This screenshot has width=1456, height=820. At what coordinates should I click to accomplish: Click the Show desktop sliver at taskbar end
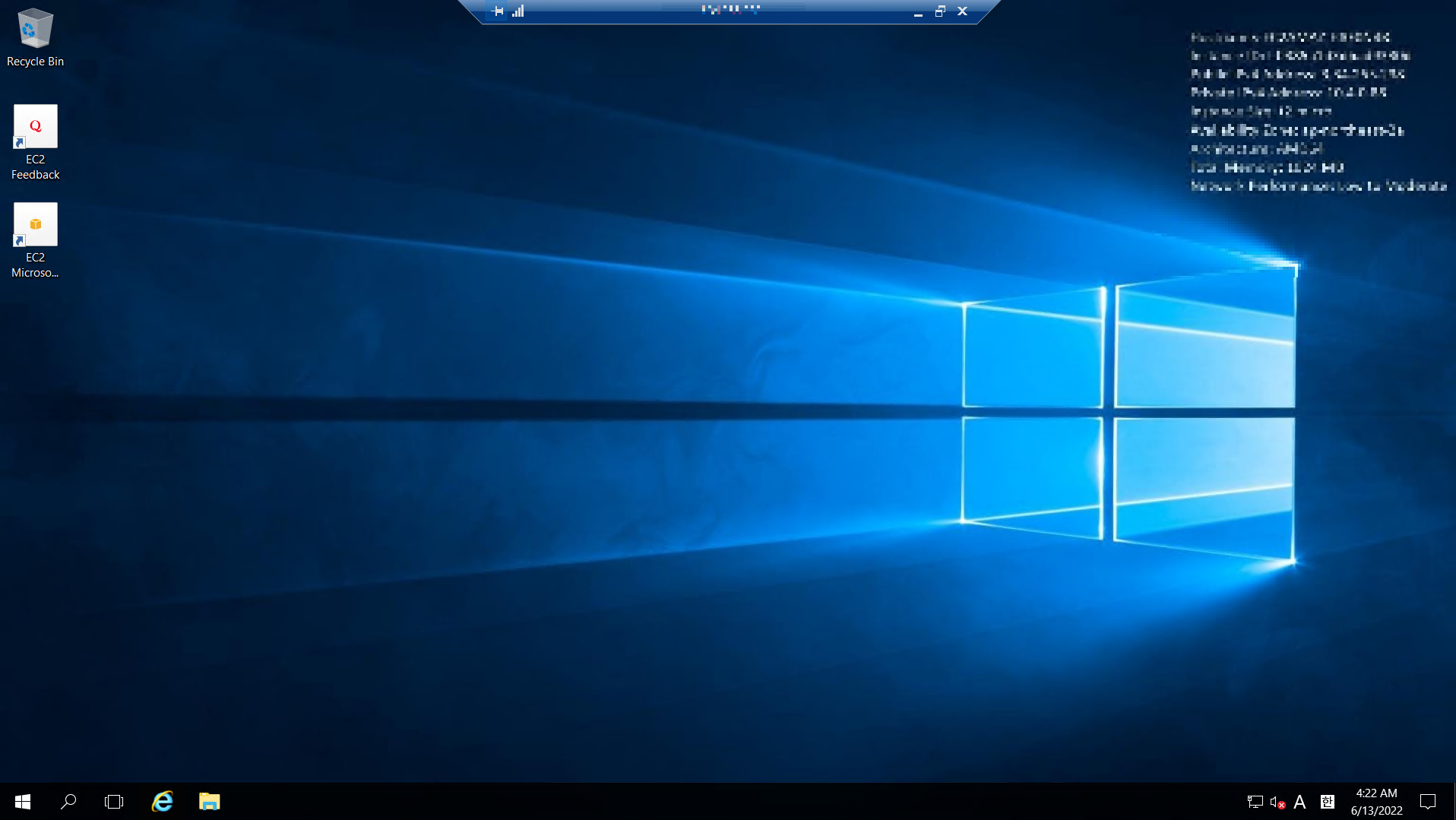(x=1453, y=802)
